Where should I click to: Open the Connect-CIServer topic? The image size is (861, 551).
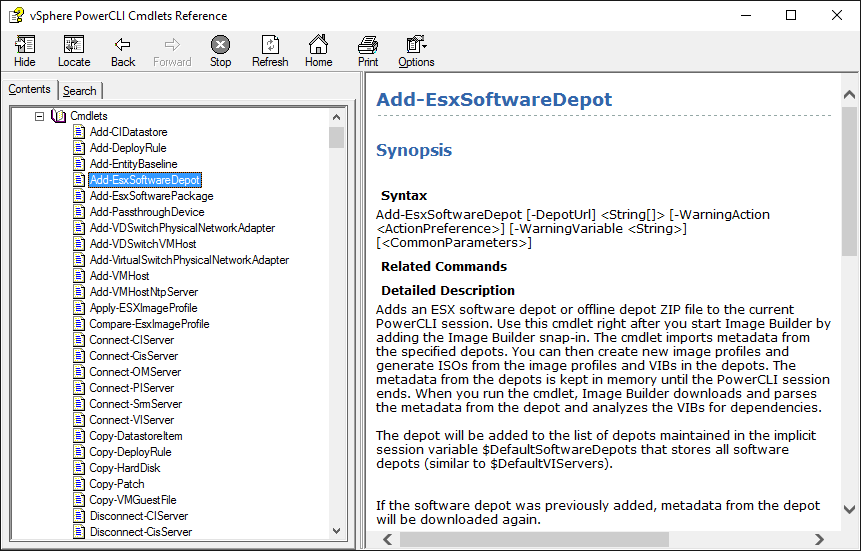pyautogui.click(x=132, y=339)
